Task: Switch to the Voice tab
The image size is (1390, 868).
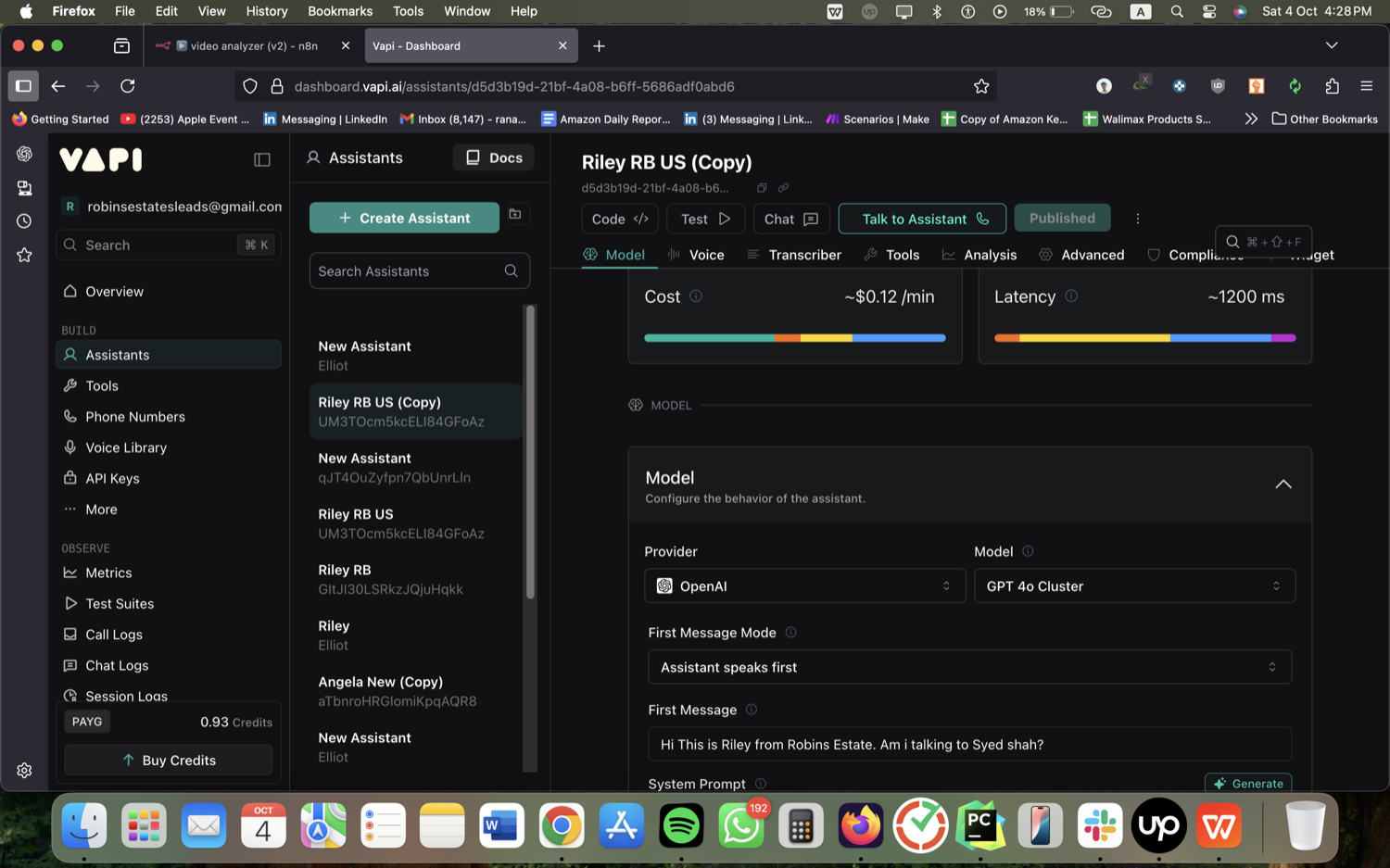Action: (697, 255)
